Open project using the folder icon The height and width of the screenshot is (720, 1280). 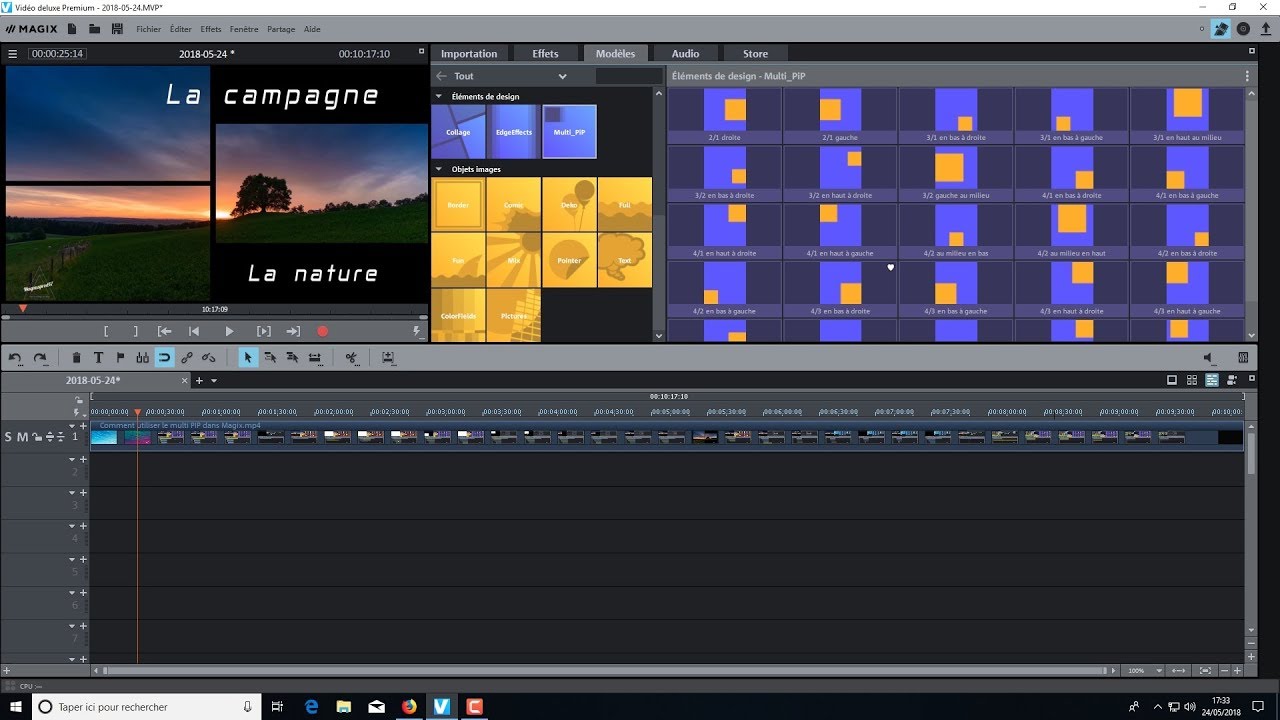[95, 29]
